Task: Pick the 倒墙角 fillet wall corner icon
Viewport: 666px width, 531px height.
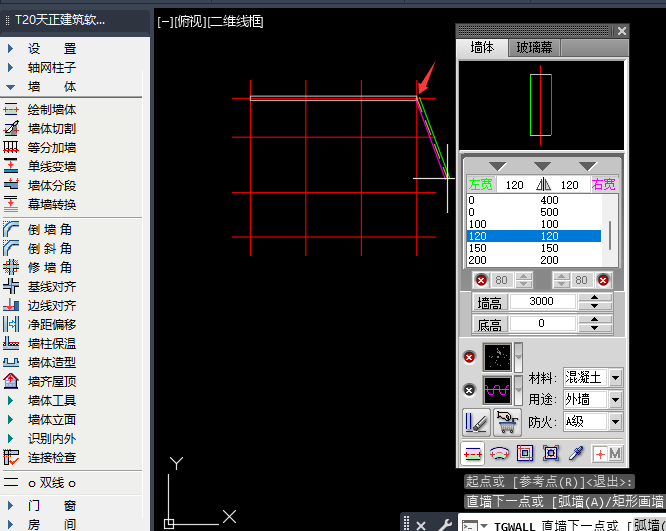Action: [x=11, y=229]
